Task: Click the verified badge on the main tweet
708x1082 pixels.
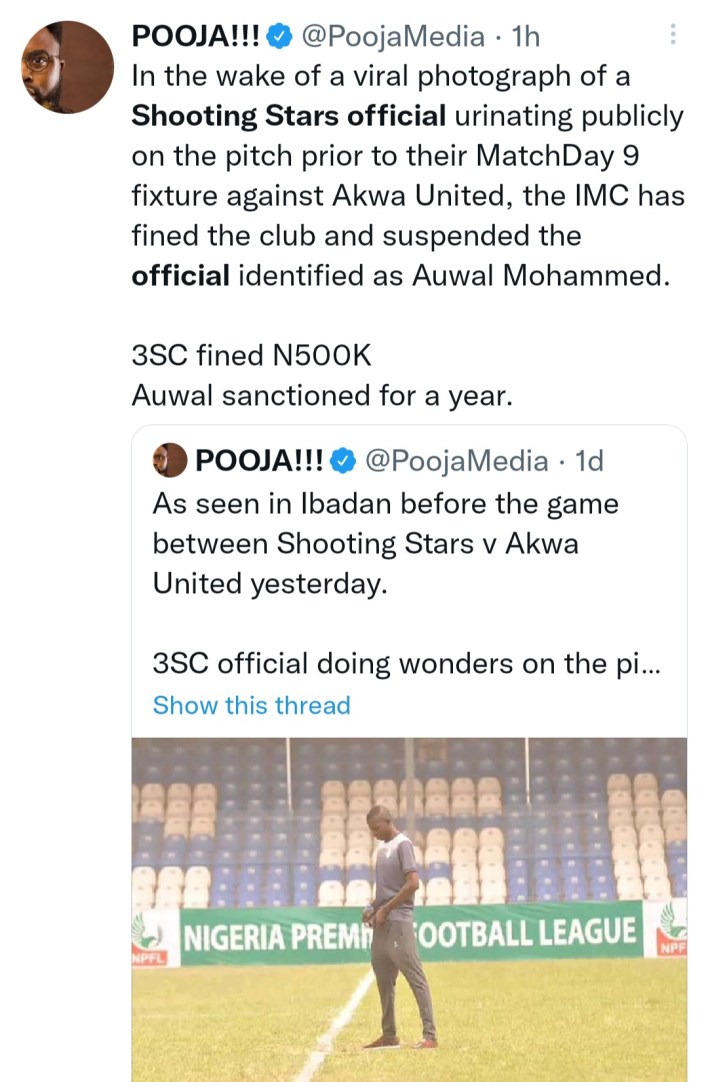Action: coord(281,38)
